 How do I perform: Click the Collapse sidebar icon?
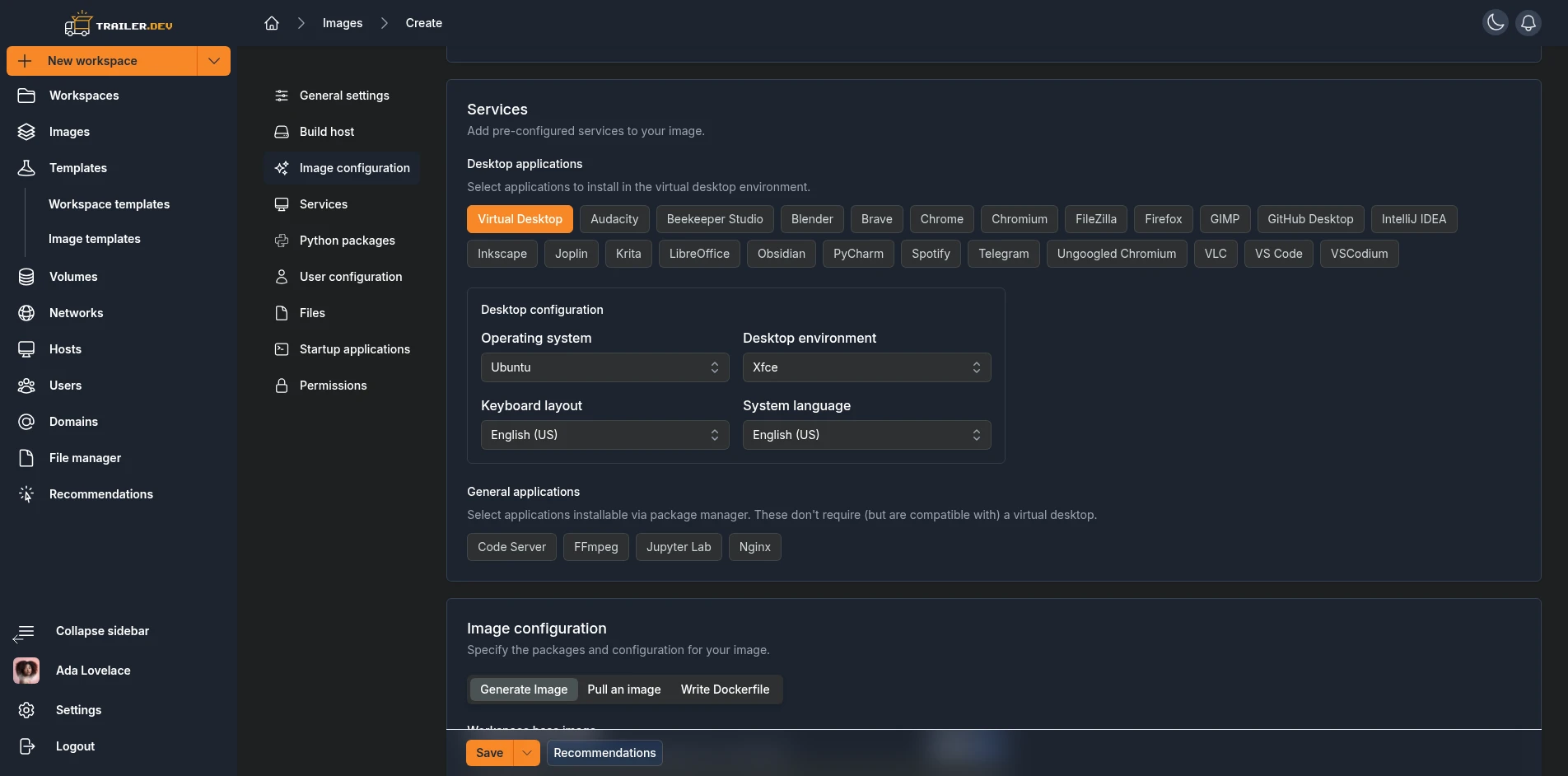[x=24, y=633]
